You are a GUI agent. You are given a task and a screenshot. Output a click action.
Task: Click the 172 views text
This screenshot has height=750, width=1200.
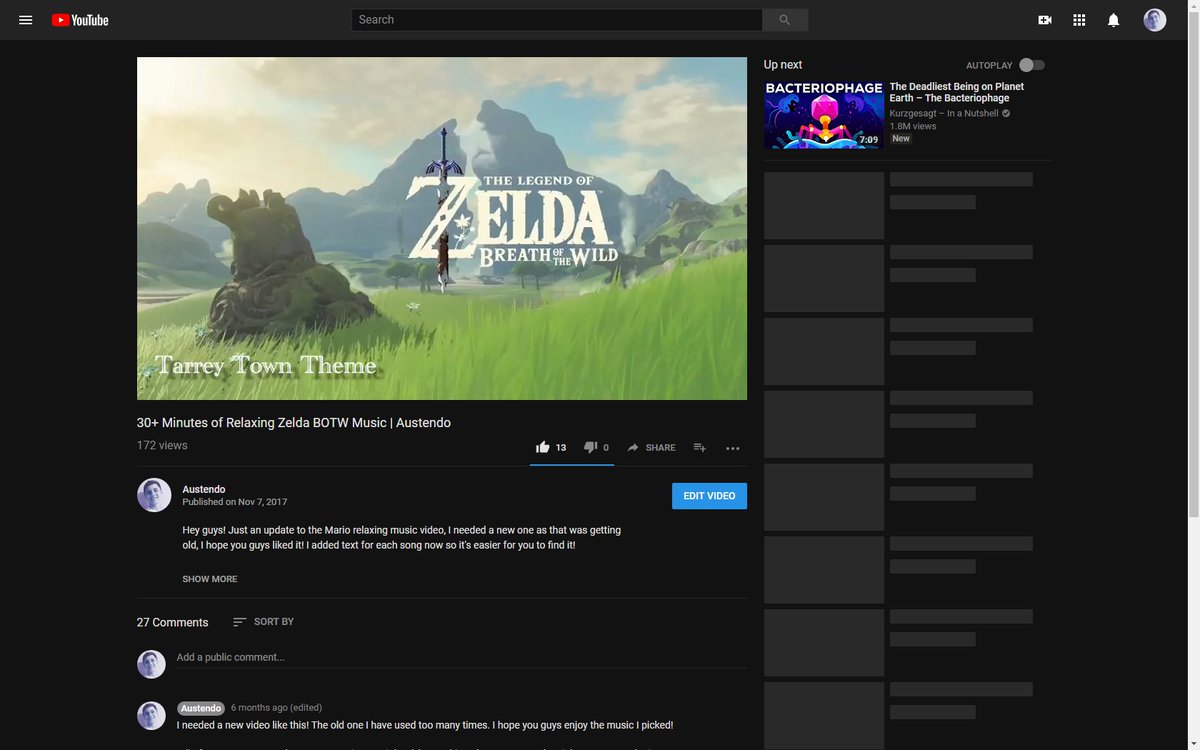click(x=162, y=445)
